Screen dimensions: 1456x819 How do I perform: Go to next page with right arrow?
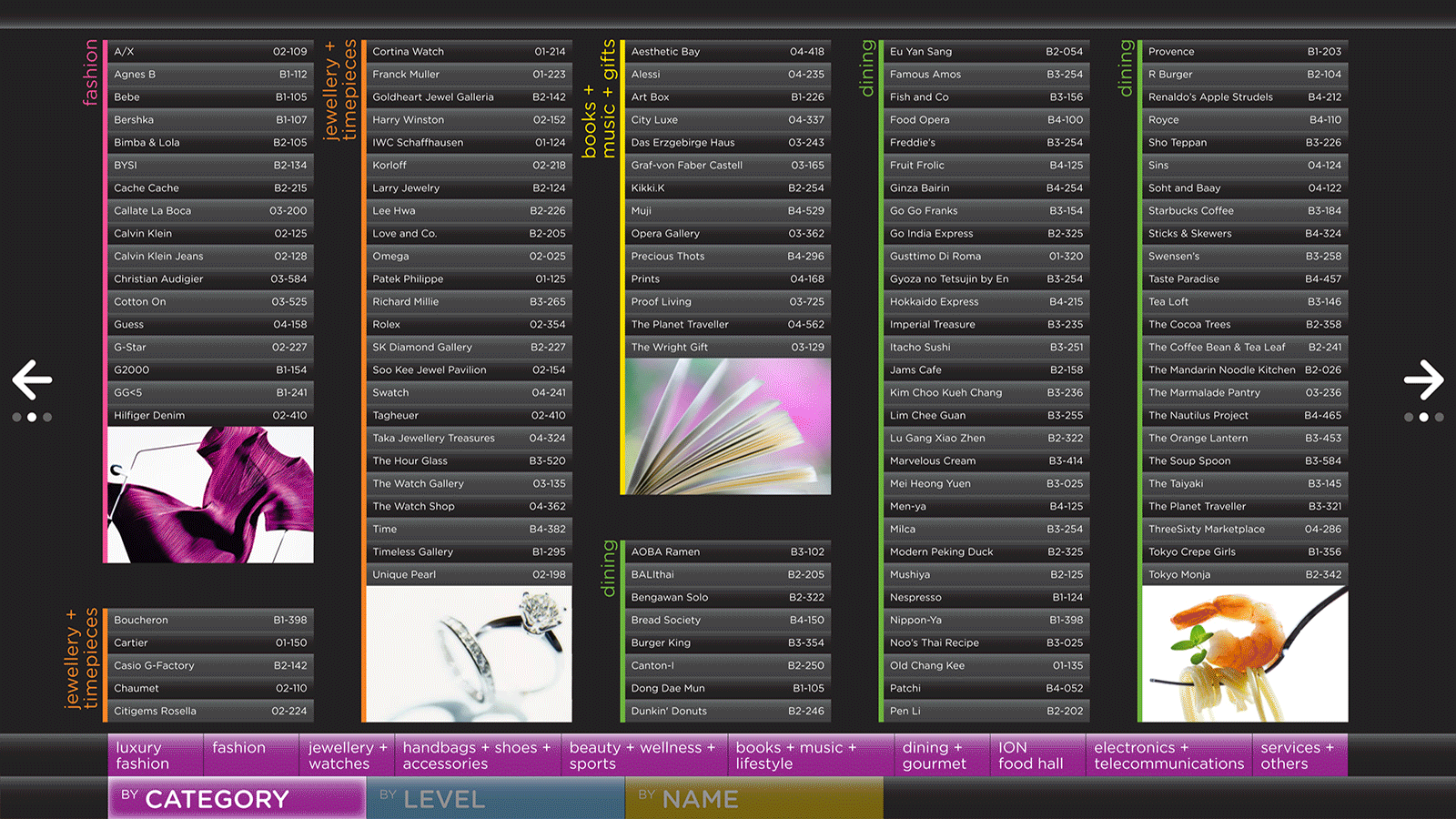1423,380
